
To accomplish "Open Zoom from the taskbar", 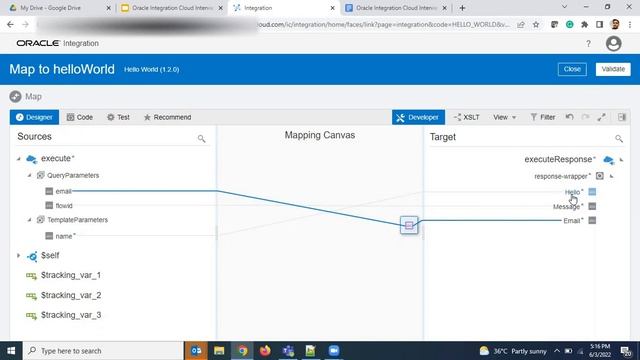I will (333, 351).
